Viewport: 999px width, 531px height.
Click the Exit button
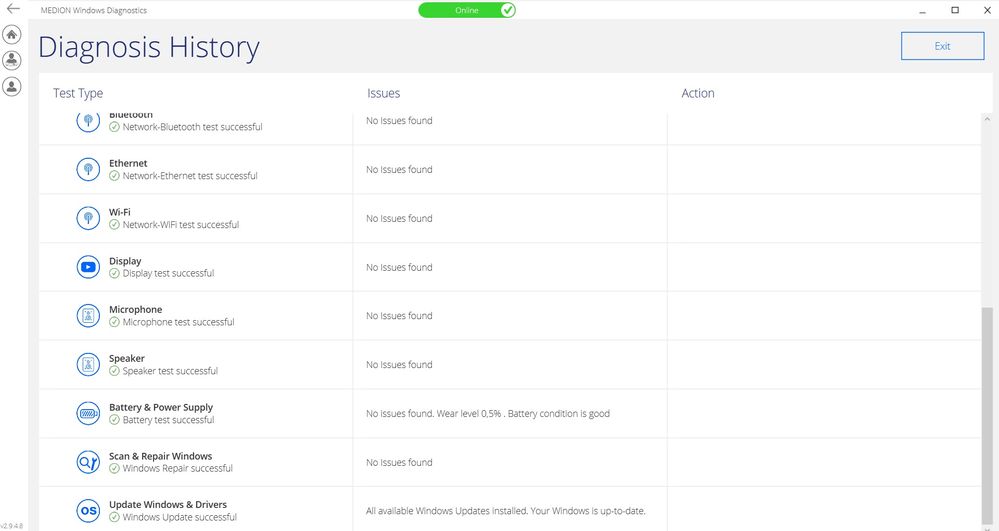[942, 46]
